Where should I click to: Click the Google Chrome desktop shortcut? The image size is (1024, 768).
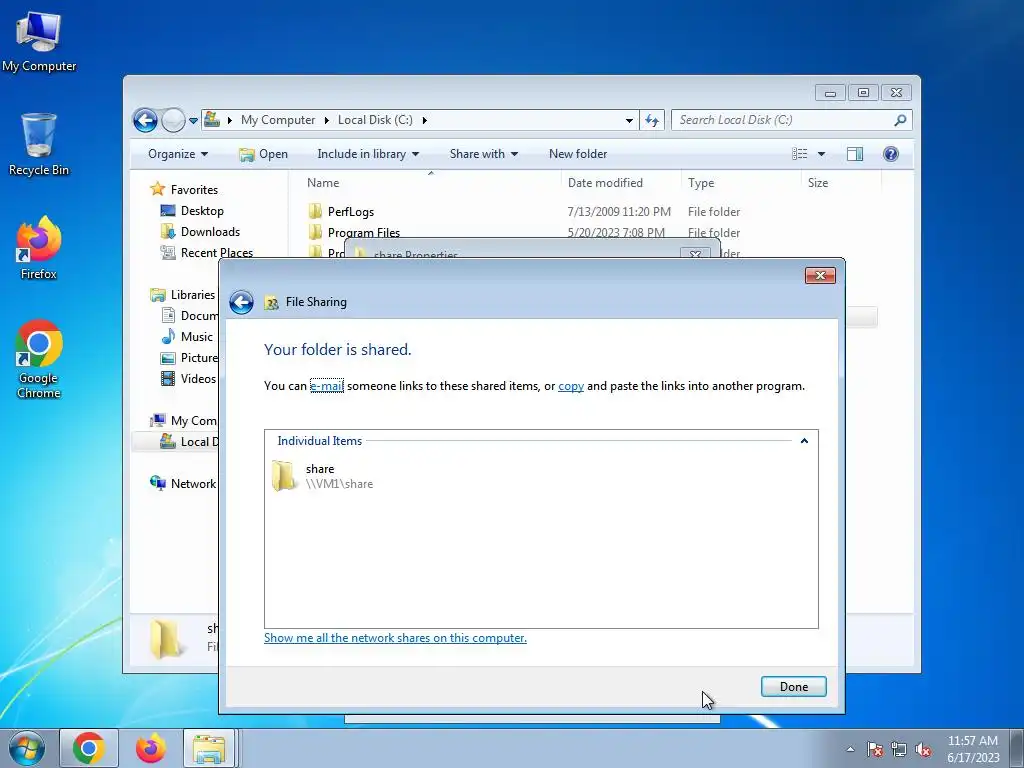coord(39,359)
